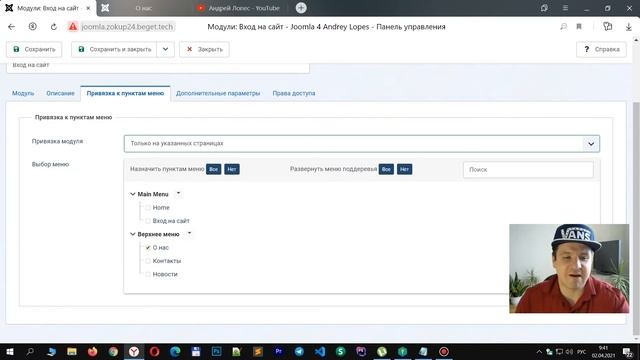Collapse the Верхнее меню tree chevron
Viewport: 640px width, 360px height.
coord(133,234)
